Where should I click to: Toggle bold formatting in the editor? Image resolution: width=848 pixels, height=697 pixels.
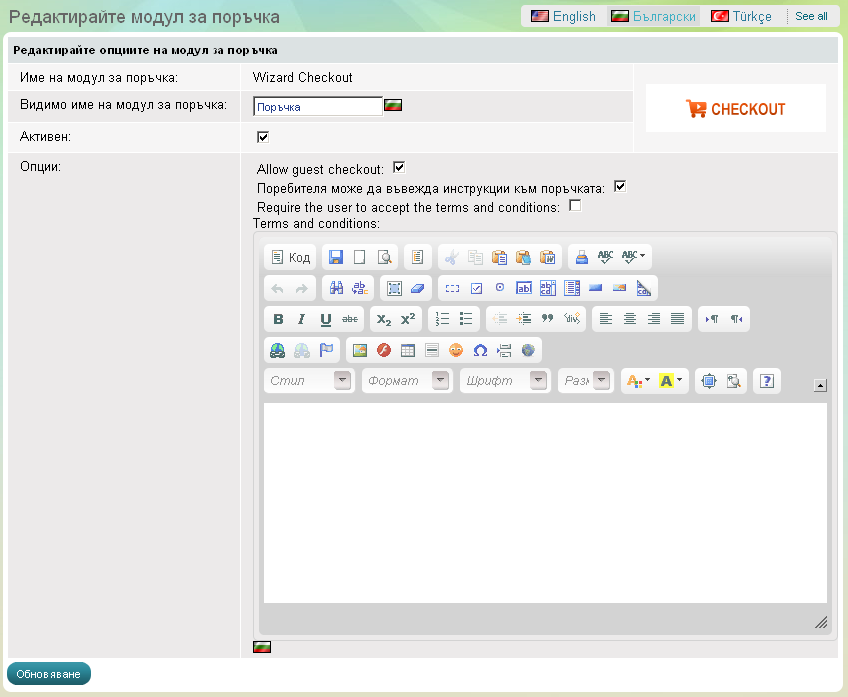279,319
